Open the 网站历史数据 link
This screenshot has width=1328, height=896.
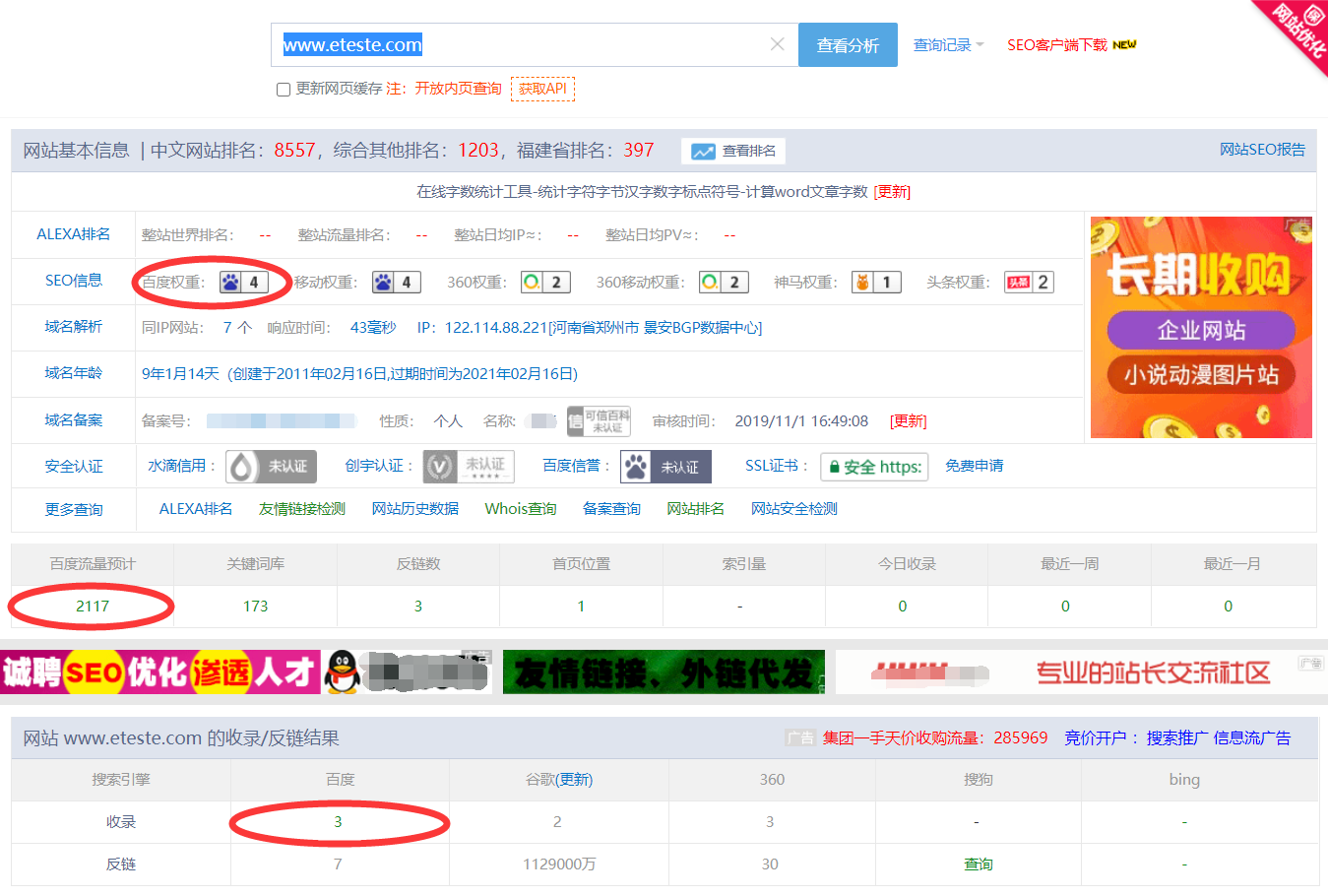pos(415,509)
